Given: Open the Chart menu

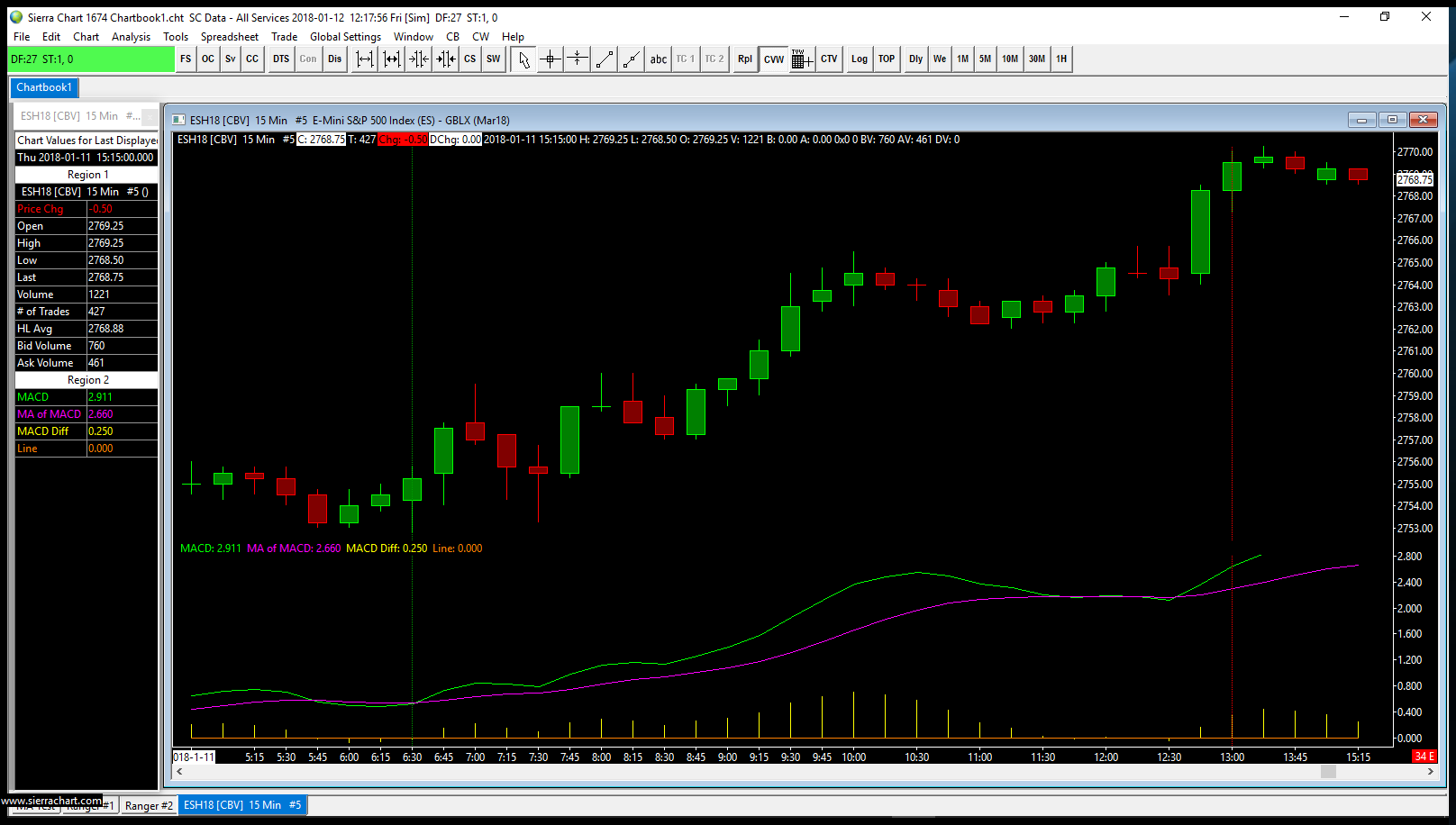Looking at the screenshot, I should (86, 37).
